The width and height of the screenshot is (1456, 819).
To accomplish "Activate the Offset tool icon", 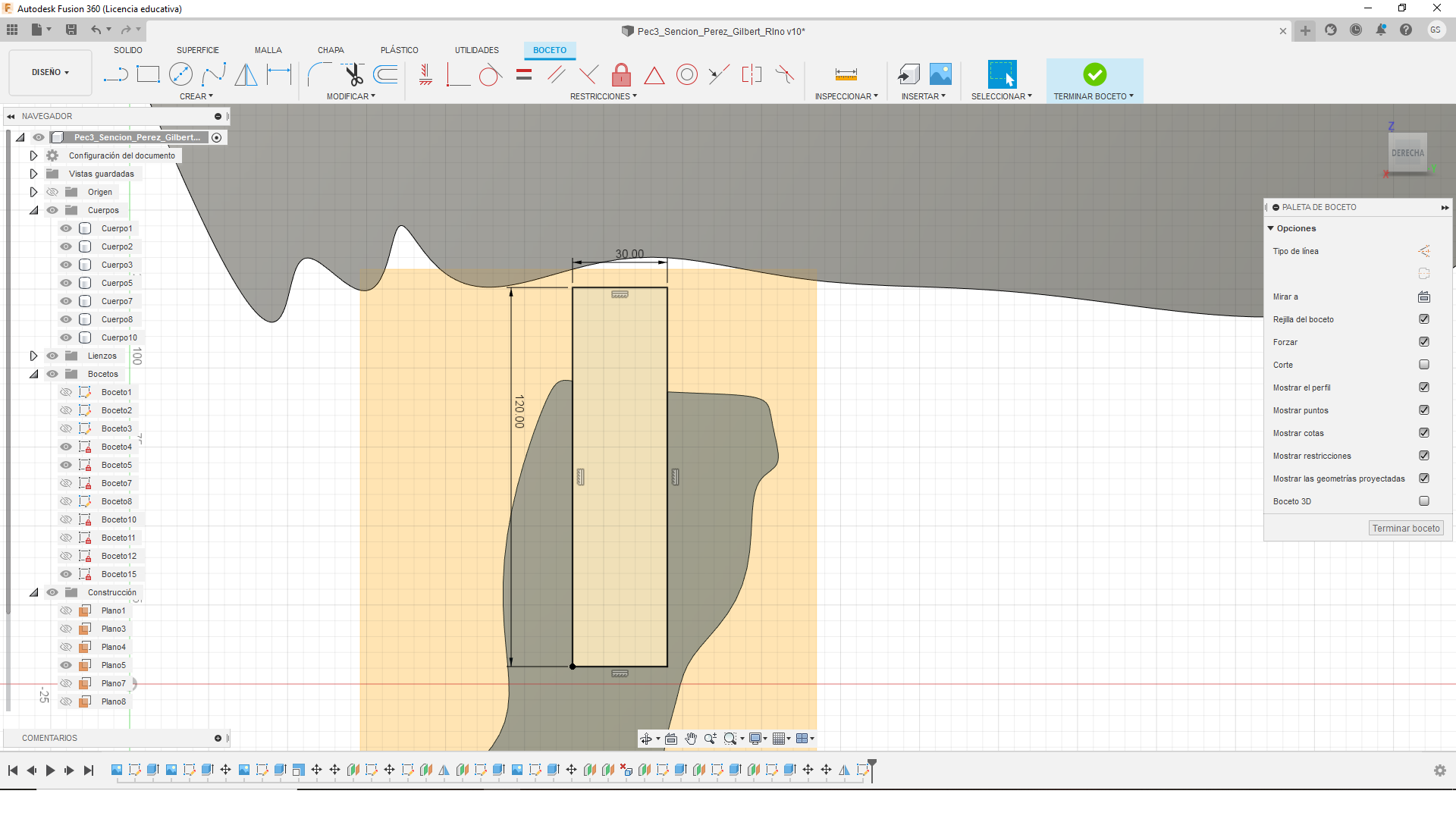I will coord(386,74).
